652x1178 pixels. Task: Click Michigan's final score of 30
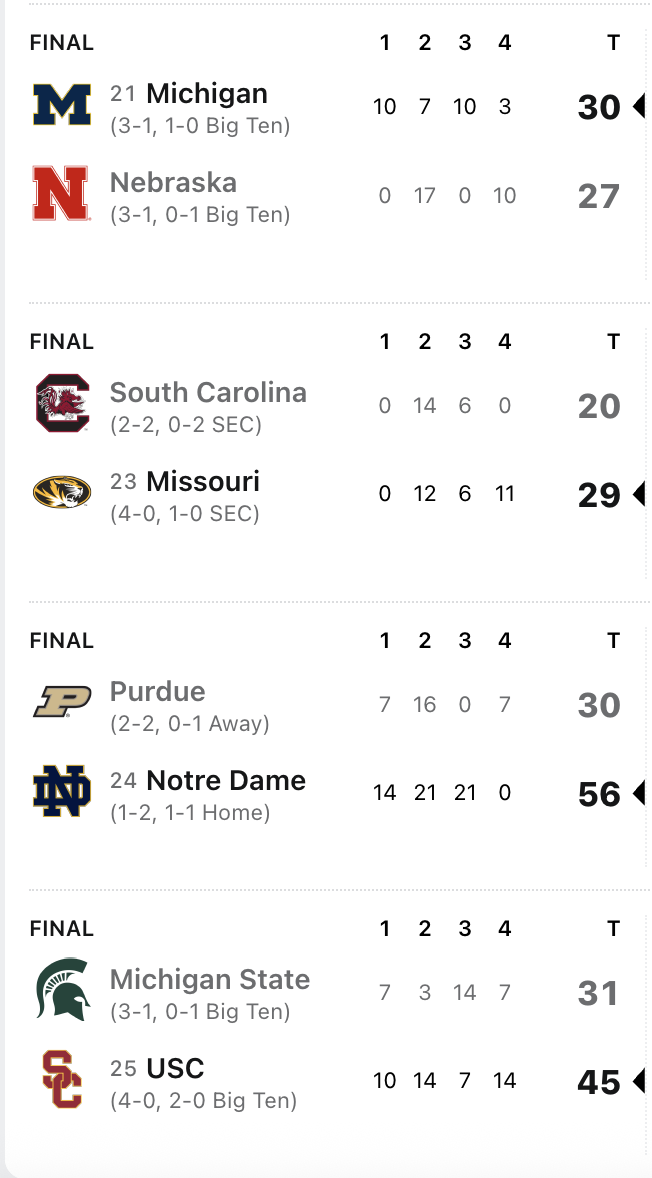coord(599,107)
